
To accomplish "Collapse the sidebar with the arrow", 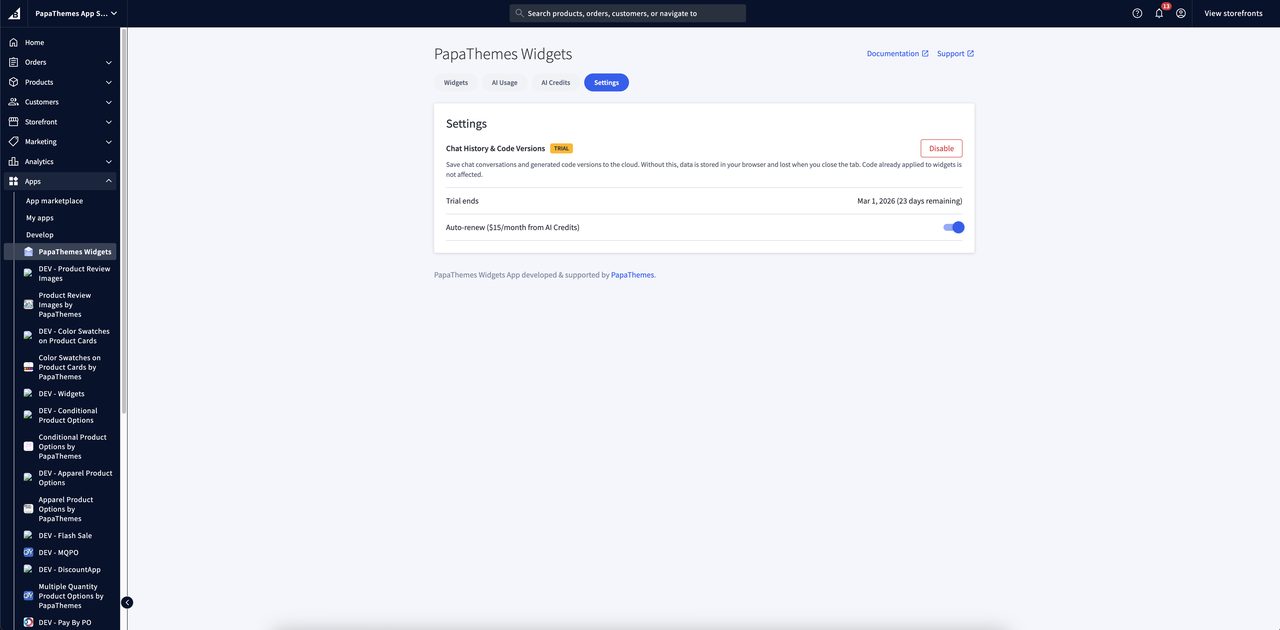I will click(x=126, y=601).
